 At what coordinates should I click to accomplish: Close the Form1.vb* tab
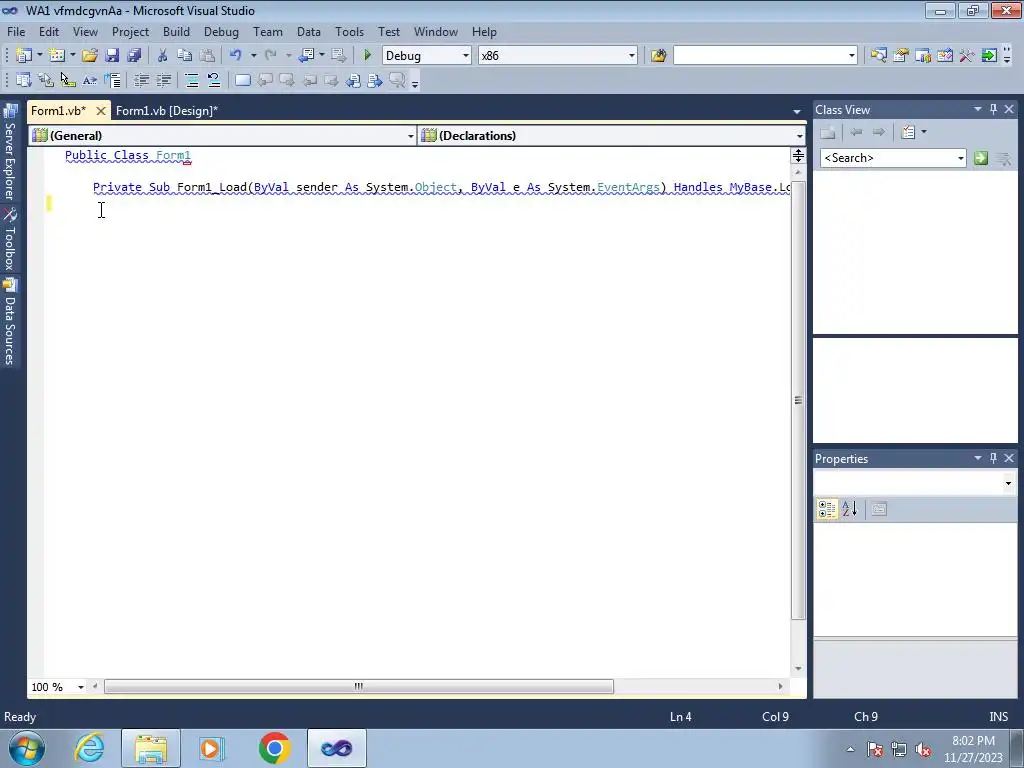point(101,111)
